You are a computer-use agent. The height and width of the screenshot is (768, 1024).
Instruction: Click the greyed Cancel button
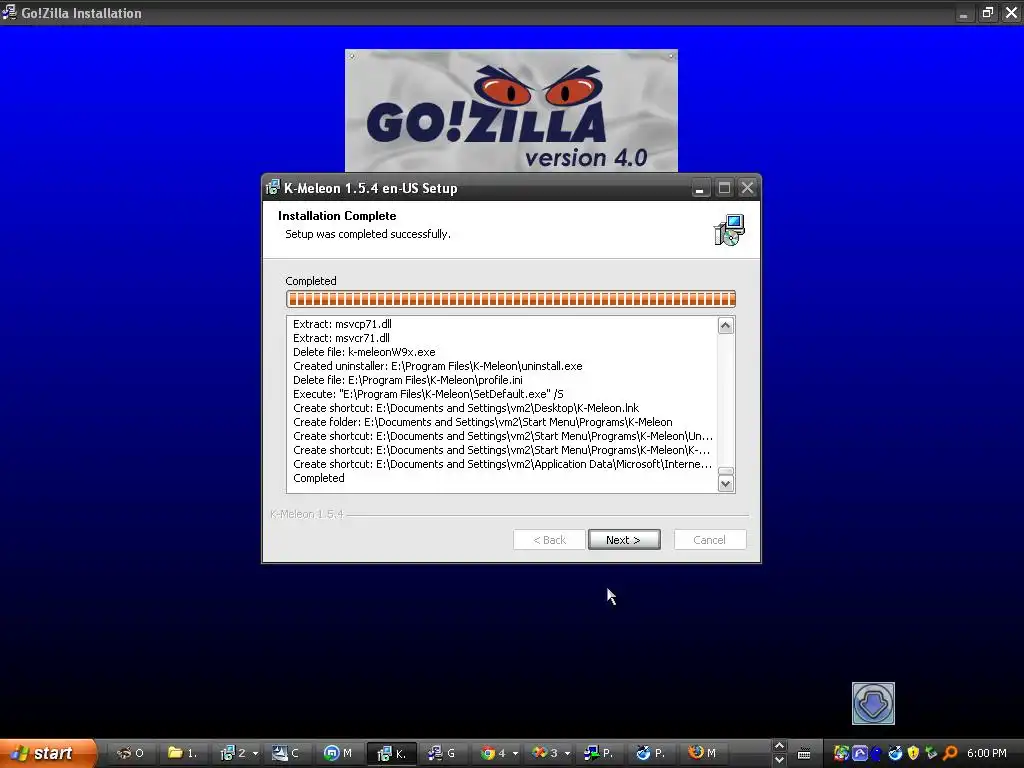coord(709,539)
